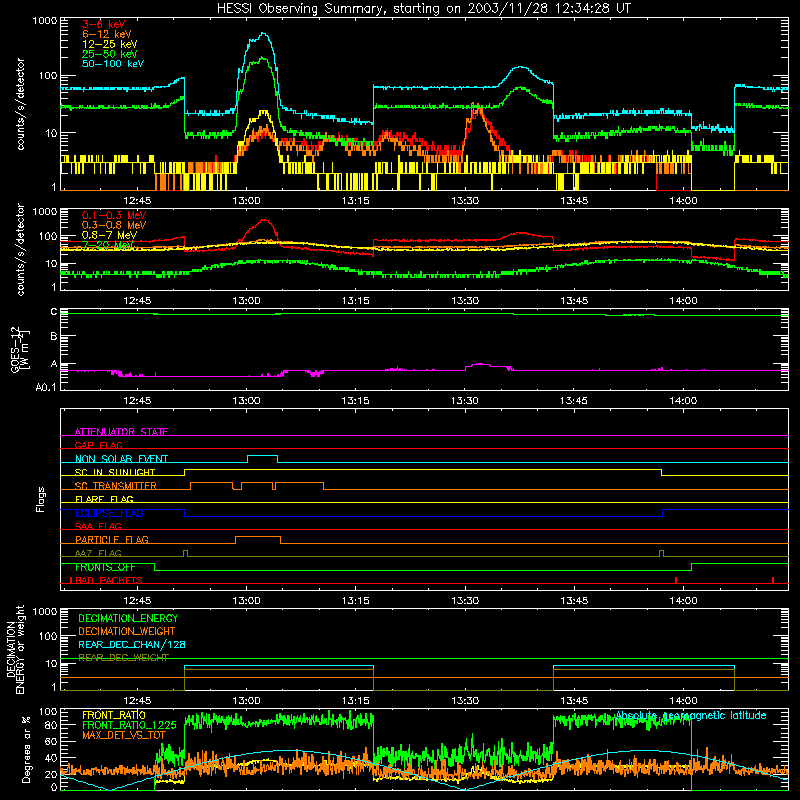
Task: Select the FLARE_FLAG label
Action: 104,499
